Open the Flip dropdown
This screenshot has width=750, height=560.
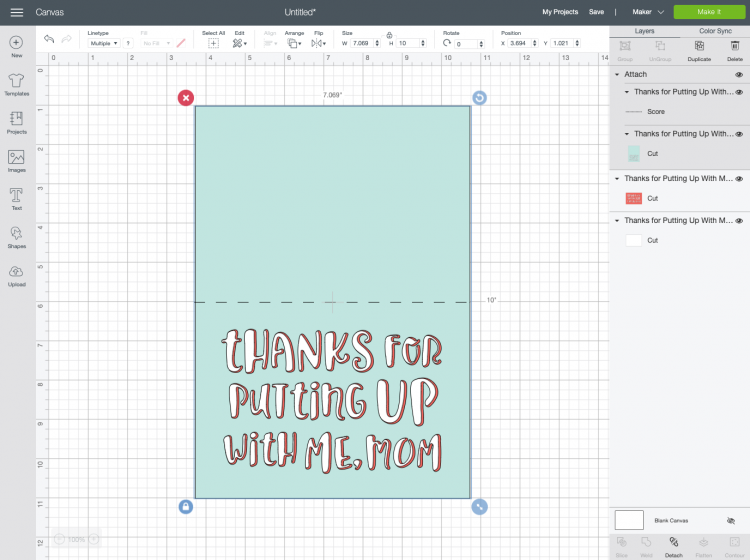pyautogui.click(x=318, y=43)
